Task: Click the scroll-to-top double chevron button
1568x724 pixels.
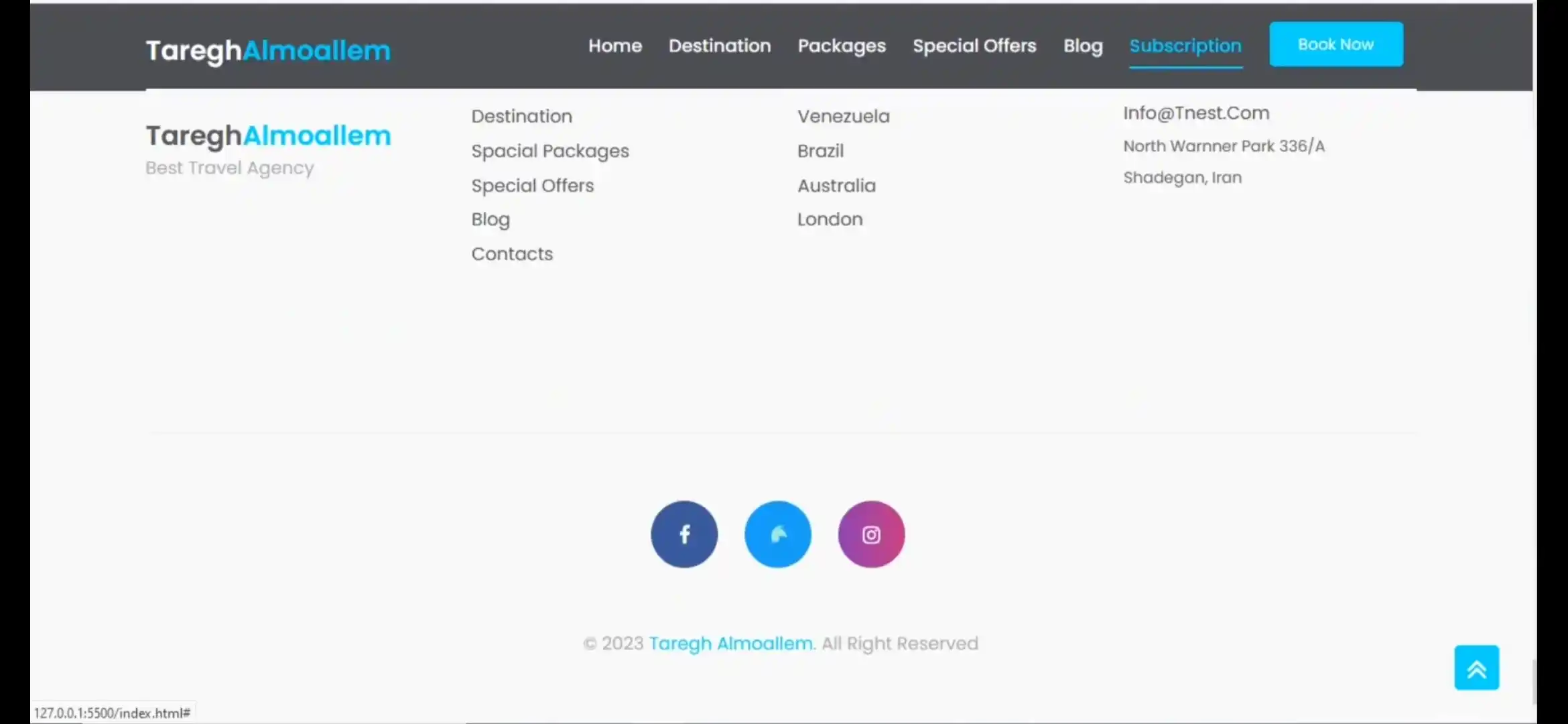Action: pos(1476,668)
